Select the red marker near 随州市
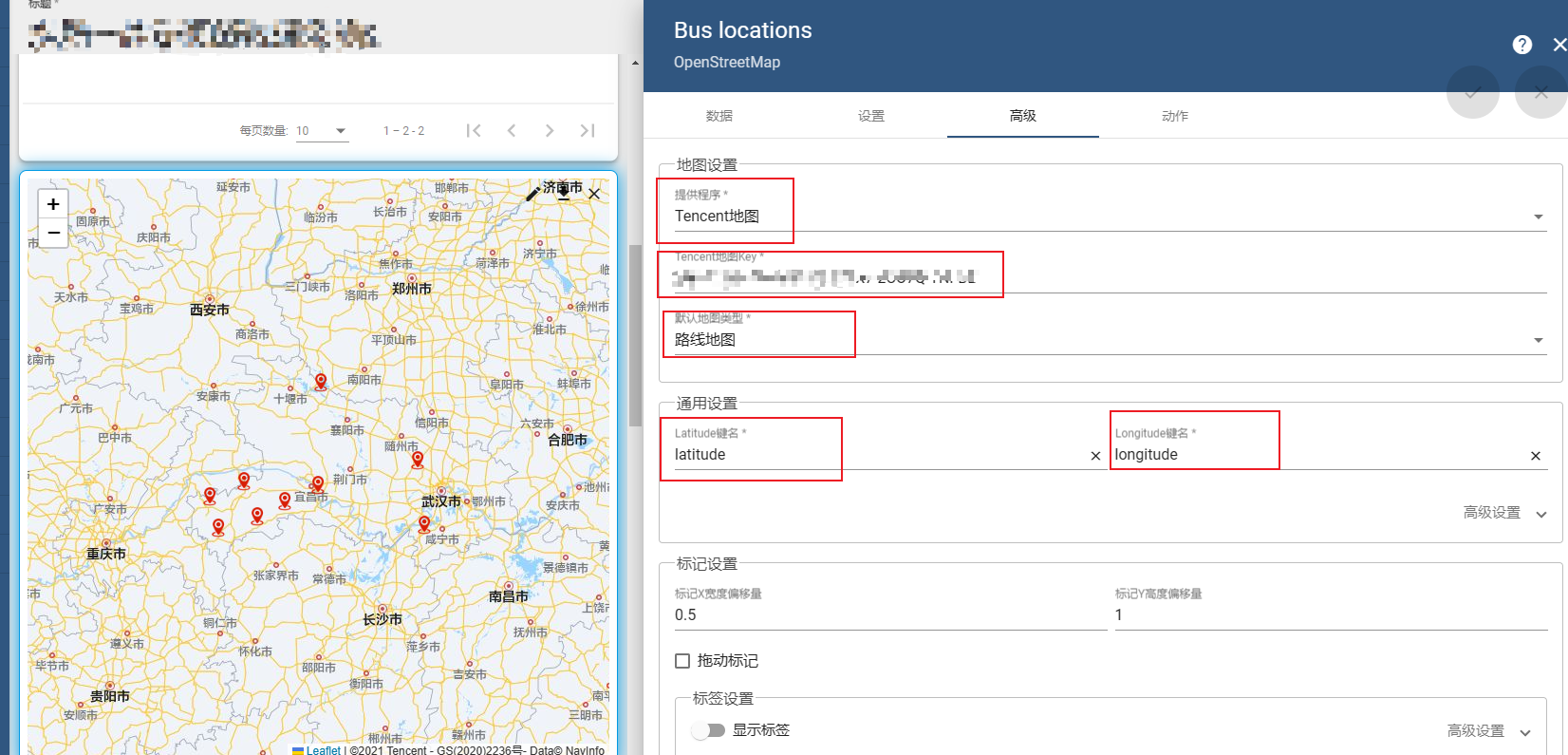The image size is (1568, 755). click(x=418, y=461)
